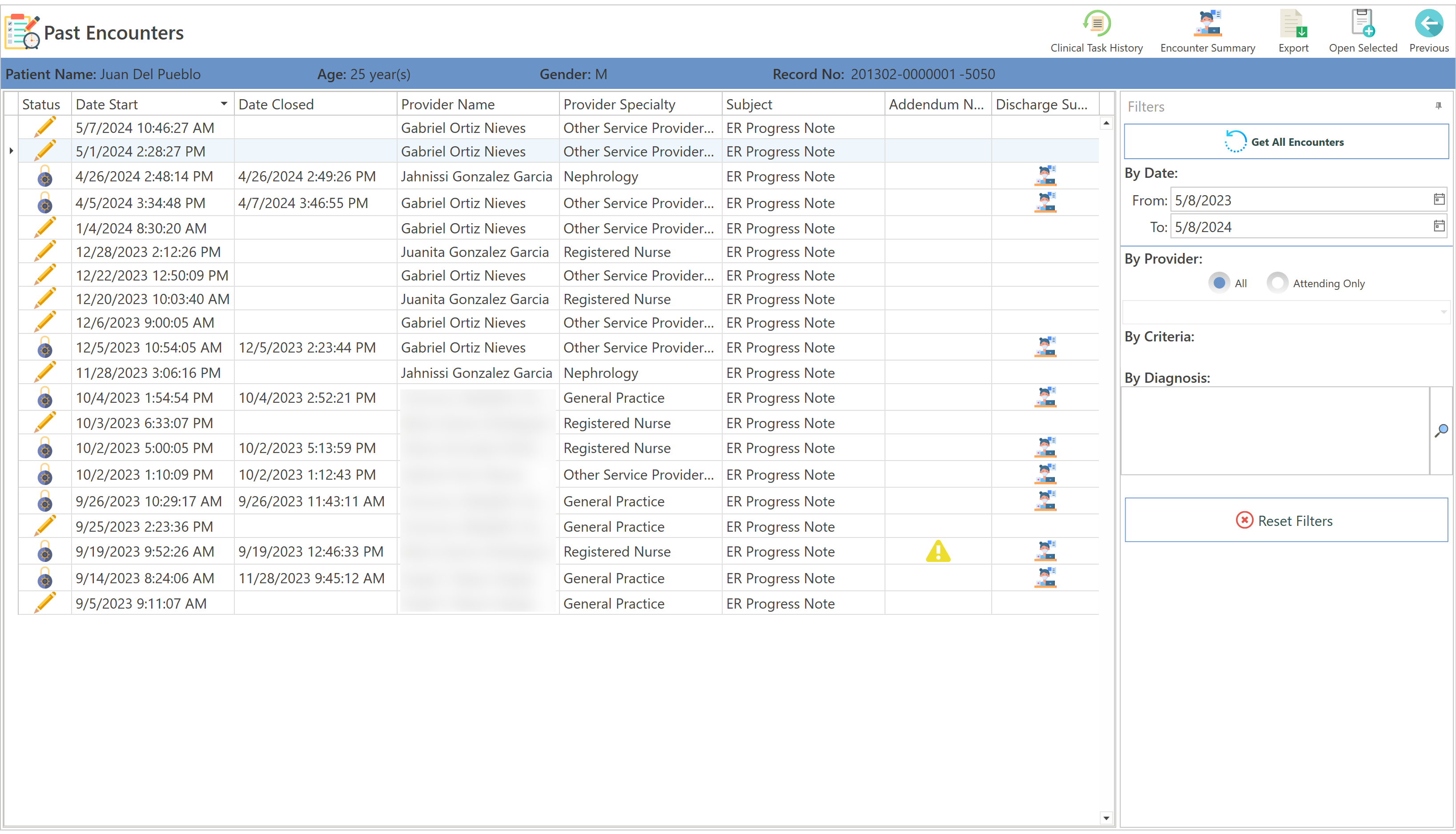Click the diagnosis search magnifier icon
This screenshot has width=1456, height=834.
click(1442, 431)
